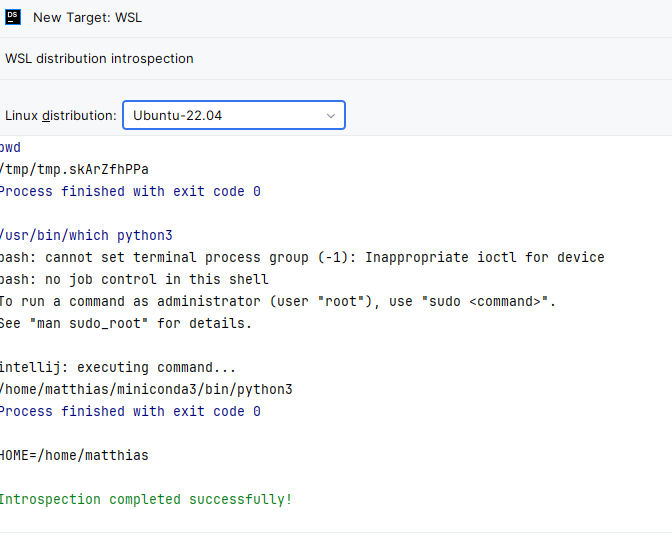The width and height of the screenshot is (672, 533).
Task: Click the green 'Introspection completed successfully!' message
Action: (146, 500)
